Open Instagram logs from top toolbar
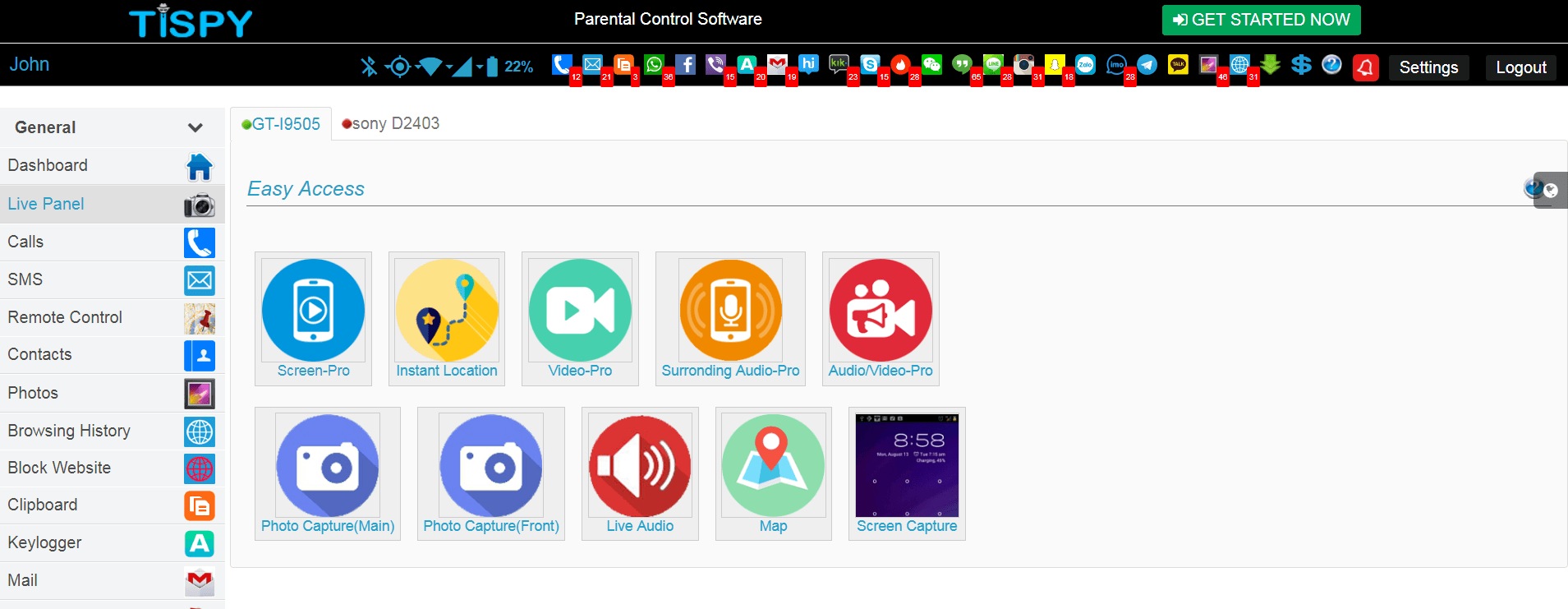 tap(1023, 64)
